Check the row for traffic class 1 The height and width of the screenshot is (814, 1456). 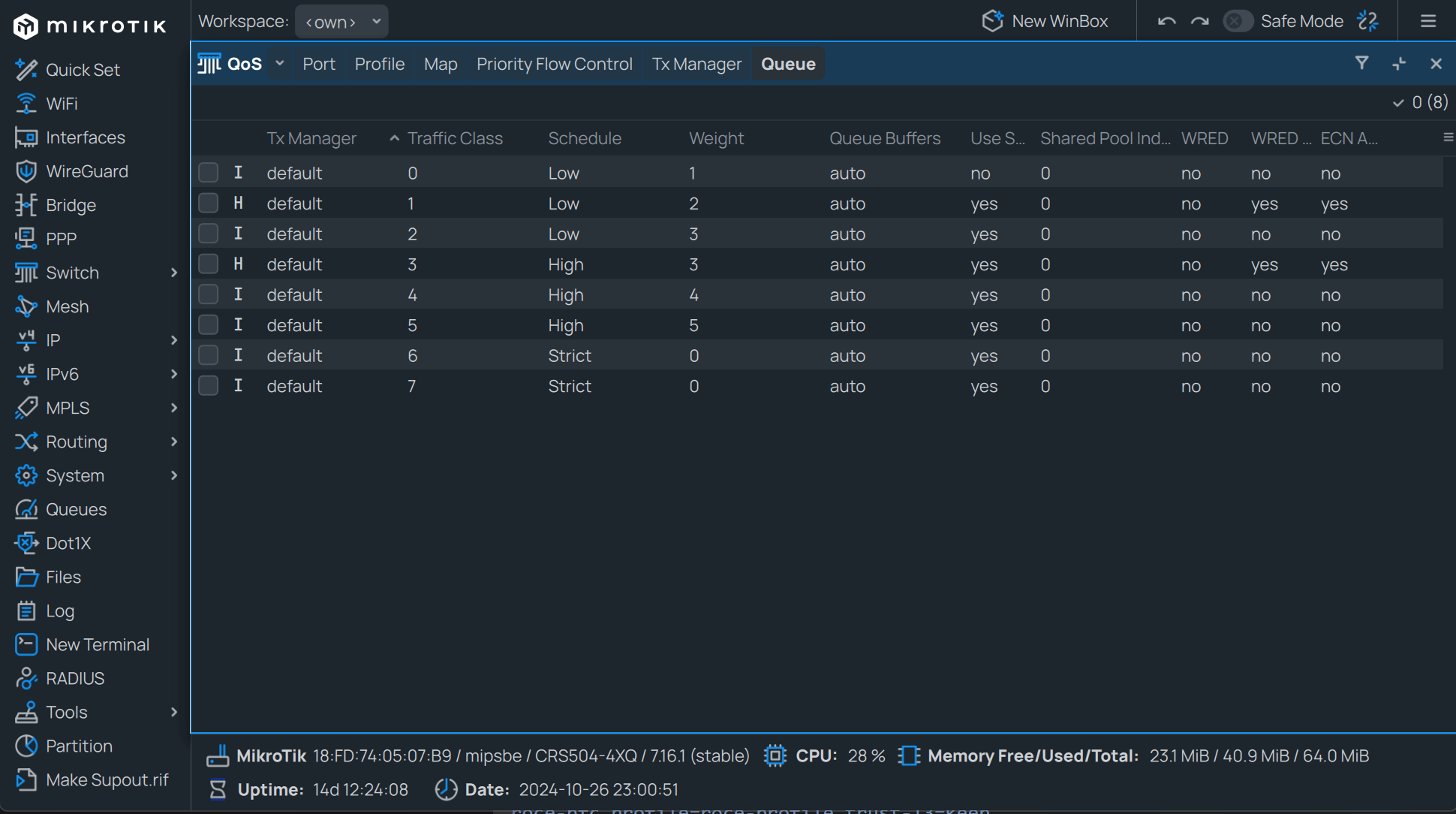(209, 203)
